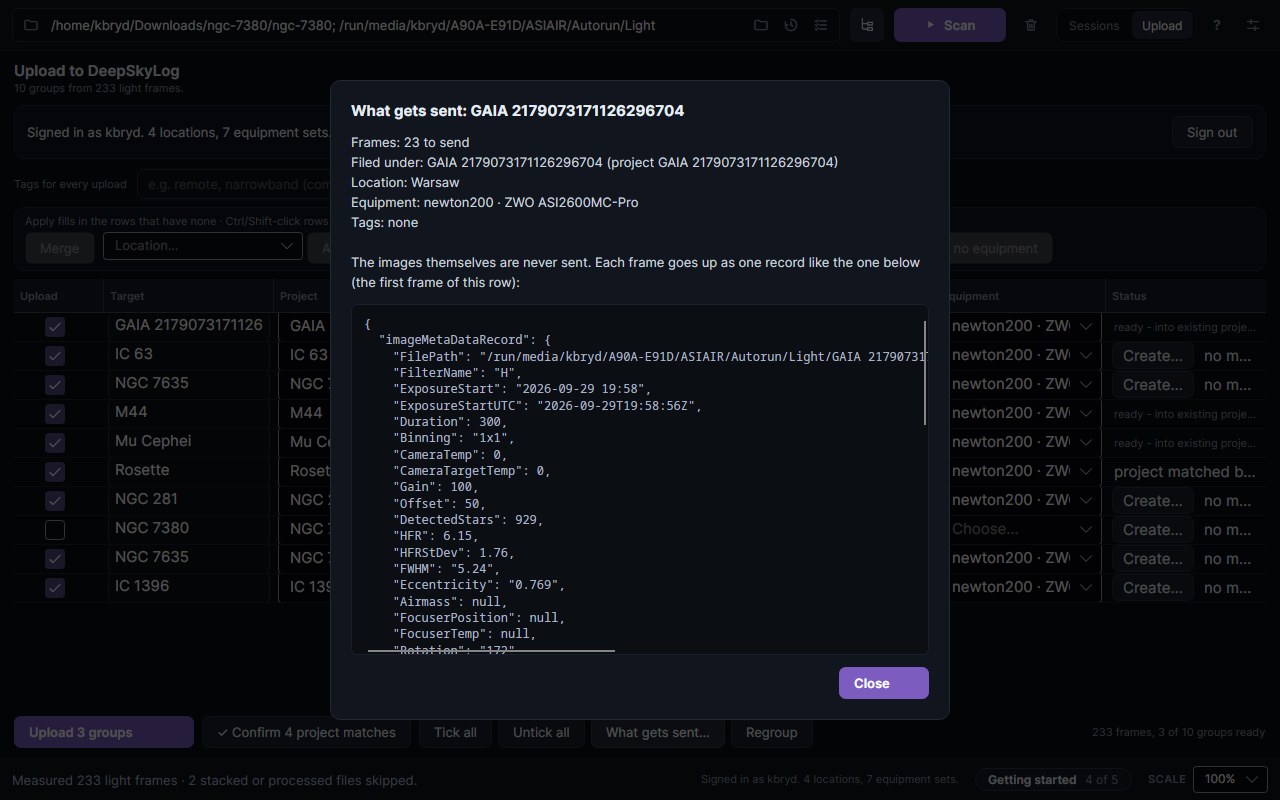Screen dimensions: 1280x800
Task: Confirm 4 project matches
Action: coord(306,732)
